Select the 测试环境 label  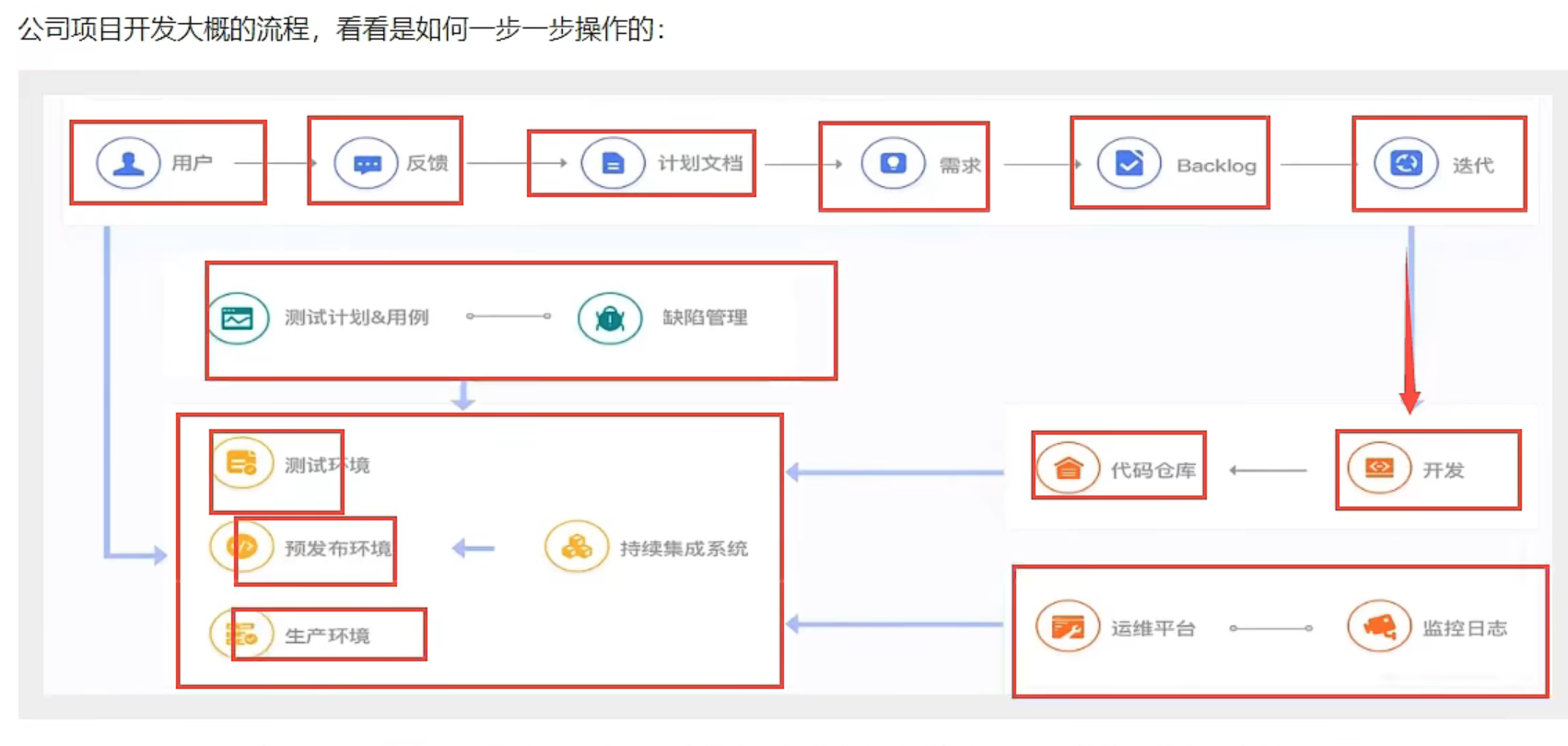327,465
